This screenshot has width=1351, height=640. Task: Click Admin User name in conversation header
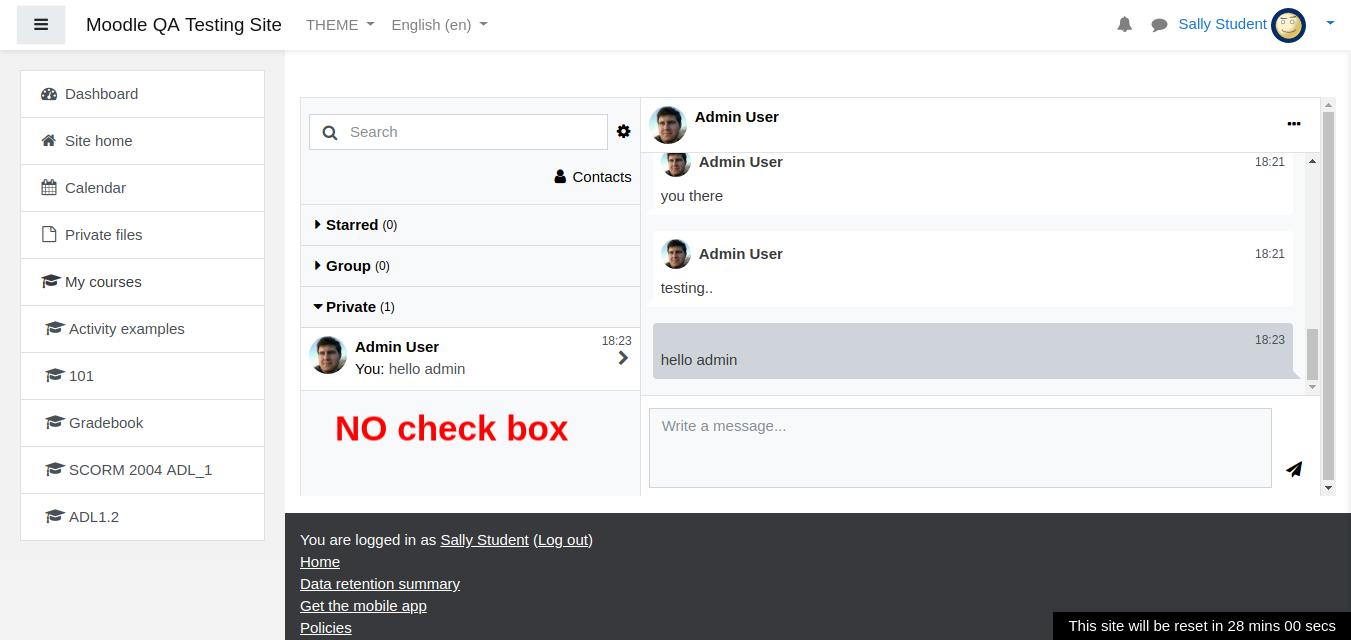pos(737,117)
